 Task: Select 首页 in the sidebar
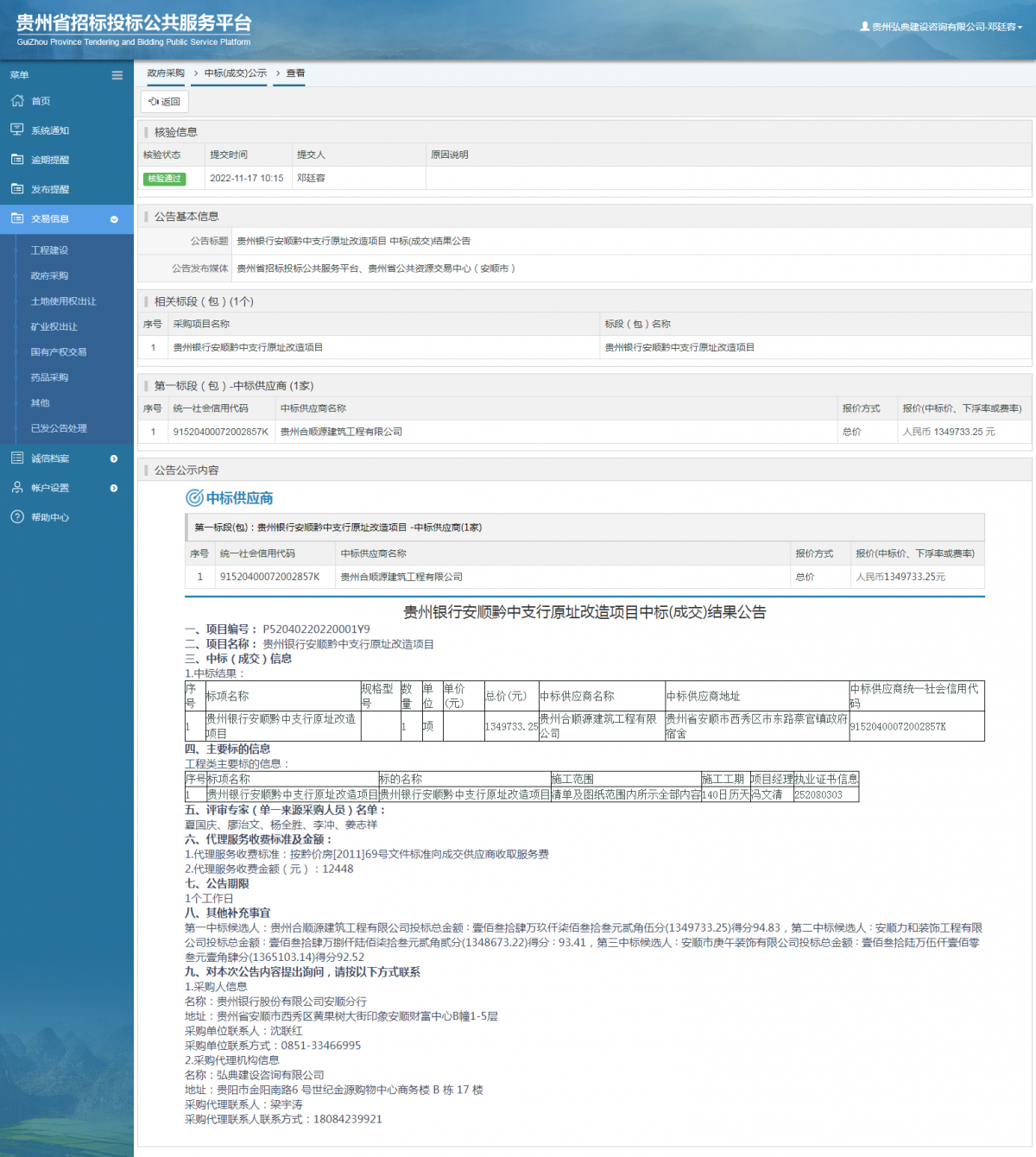click(41, 101)
